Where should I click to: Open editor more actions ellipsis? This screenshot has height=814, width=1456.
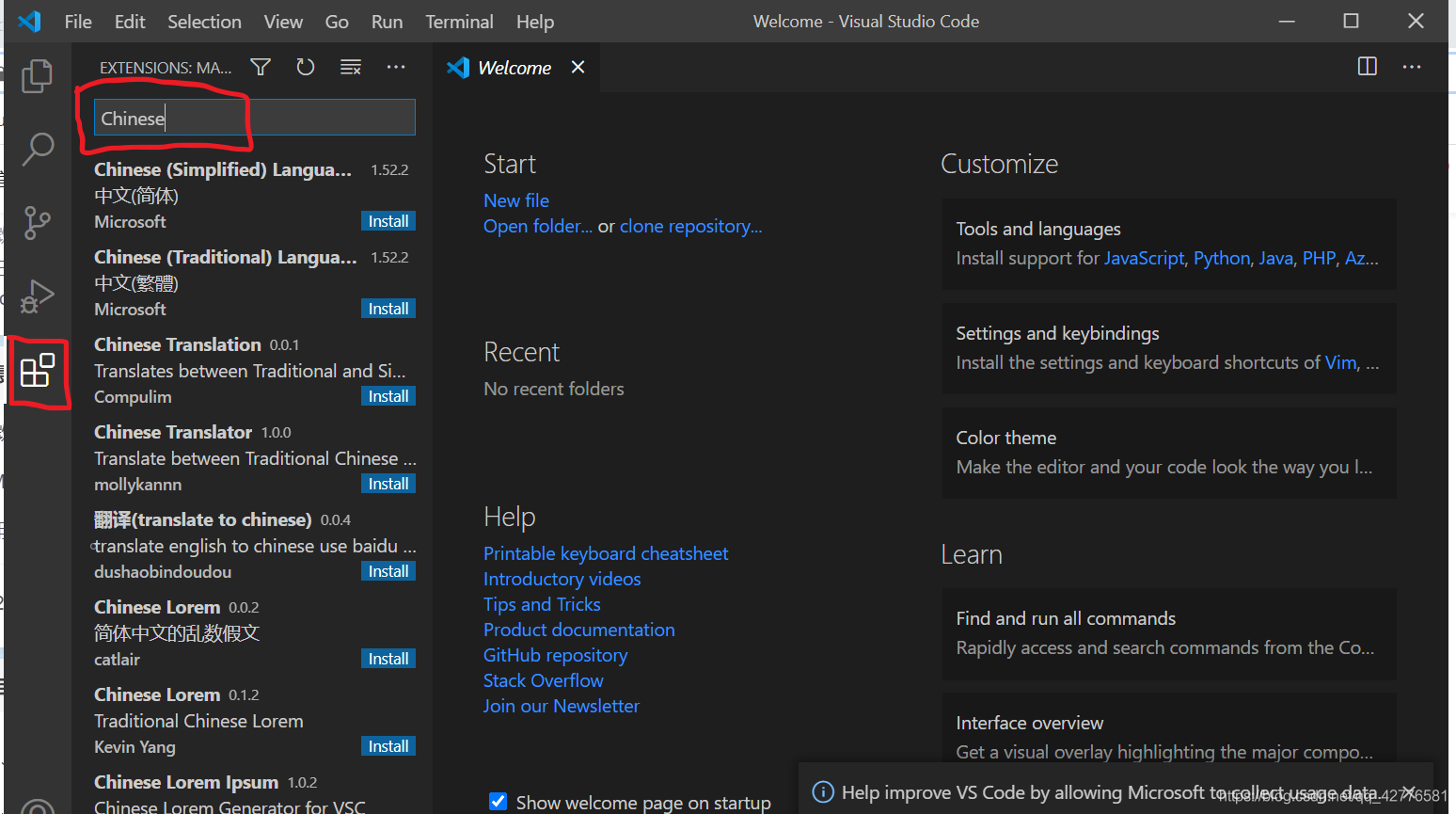click(x=1412, y=67)
